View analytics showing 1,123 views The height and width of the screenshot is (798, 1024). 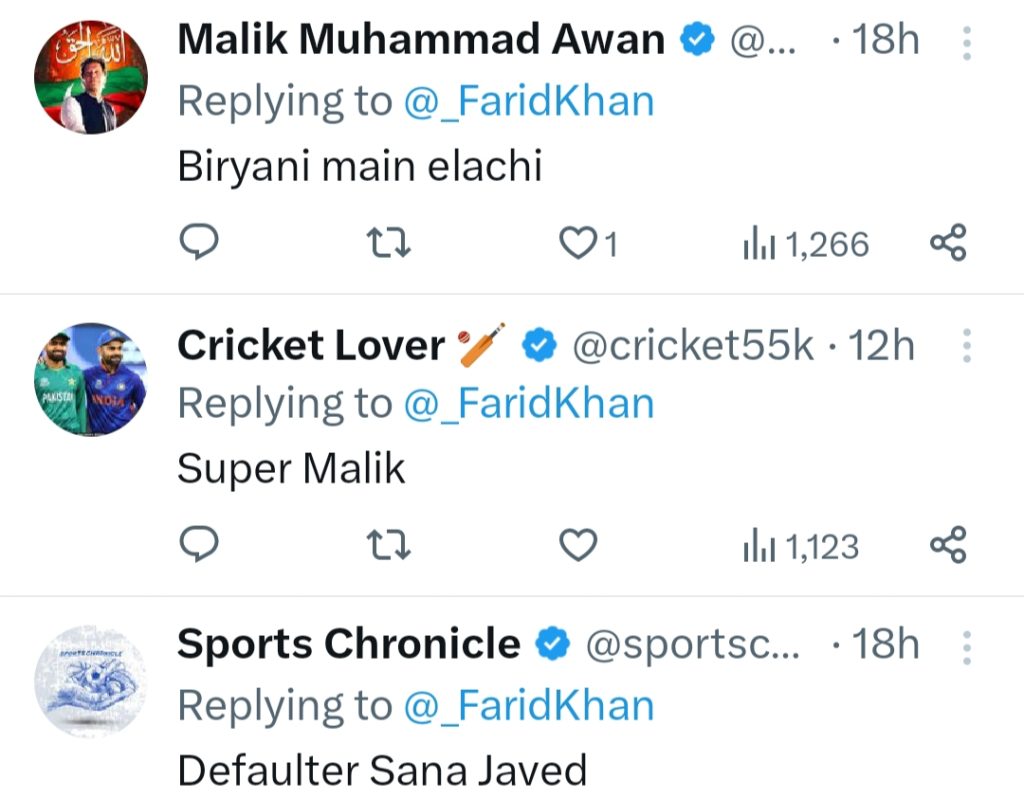point(800,546)
